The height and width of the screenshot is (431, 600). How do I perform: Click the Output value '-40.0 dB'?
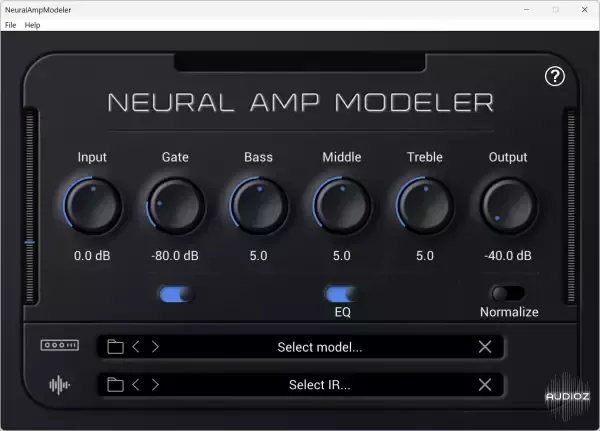(x=508, y=256)
